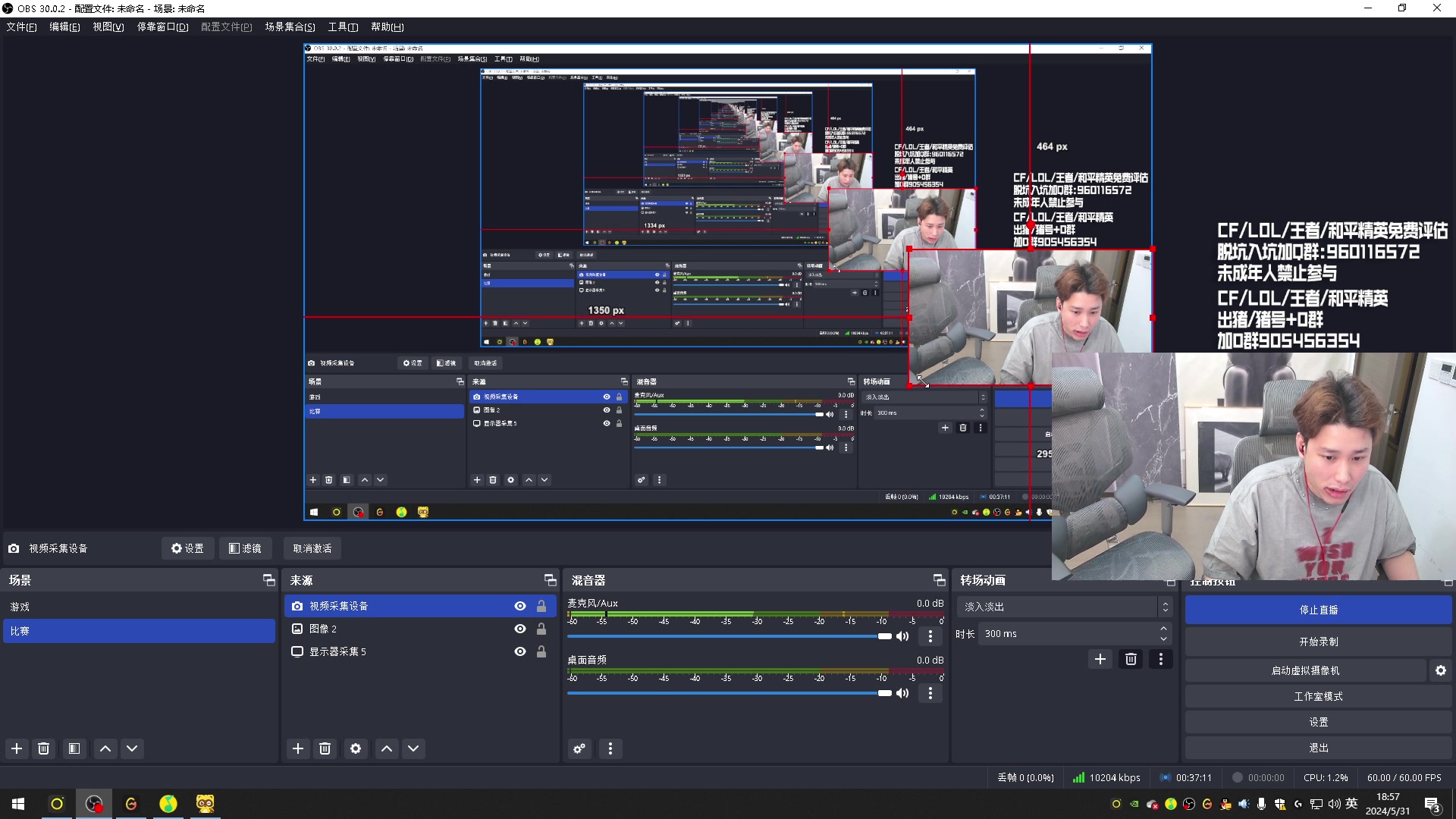Hide the 视频采集设备 source
Image resolution: width=1456 pixels, height=819 pixels.
coord(520,606)
